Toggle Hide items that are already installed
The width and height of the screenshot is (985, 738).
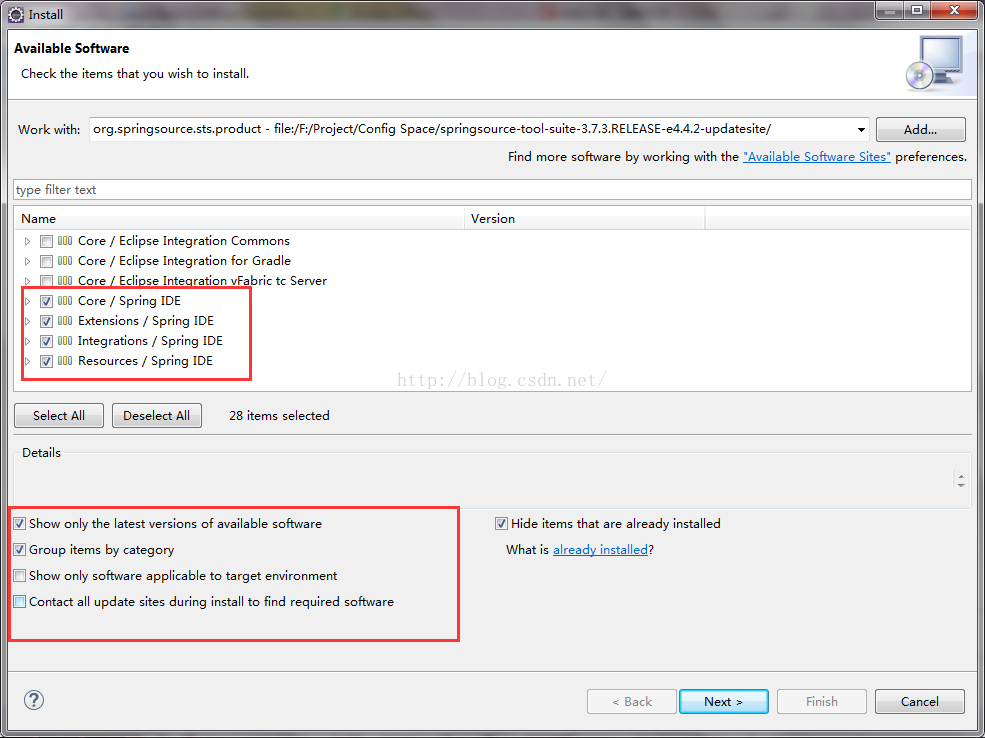[501, 524]
